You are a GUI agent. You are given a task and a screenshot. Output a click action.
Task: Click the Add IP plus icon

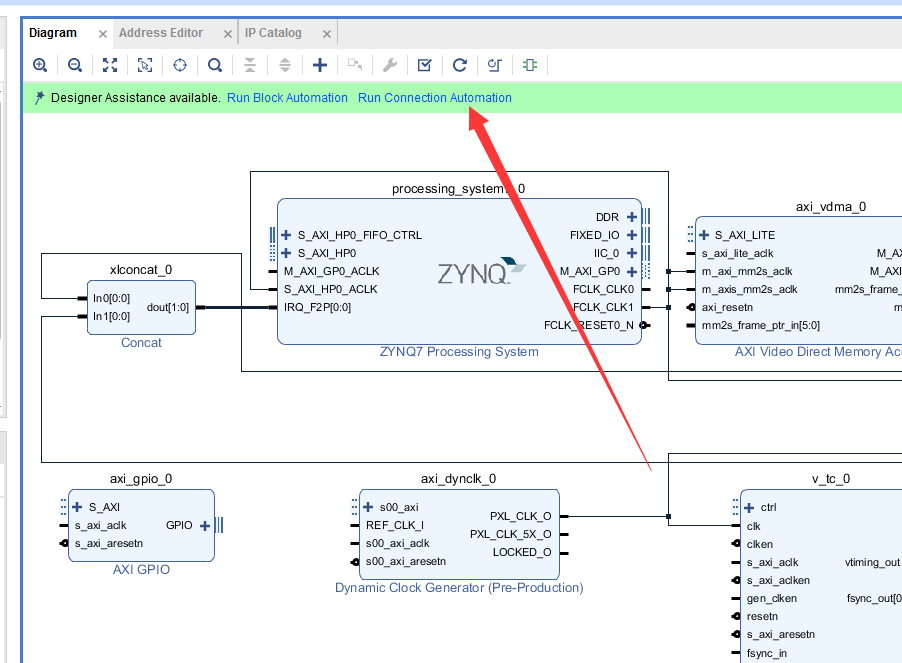(x=320, y=65)
